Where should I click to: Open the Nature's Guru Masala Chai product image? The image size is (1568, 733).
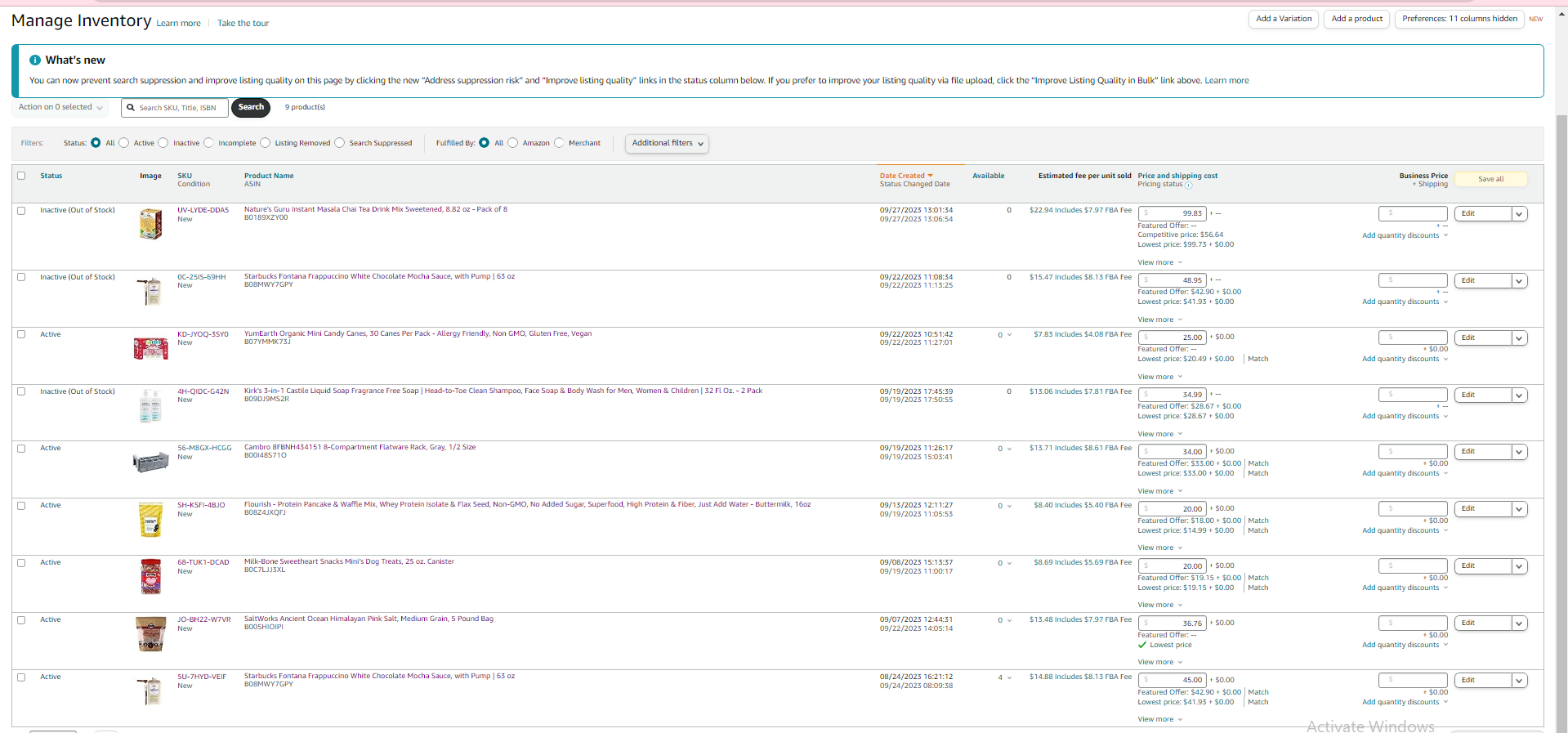[x=150, y=224]
